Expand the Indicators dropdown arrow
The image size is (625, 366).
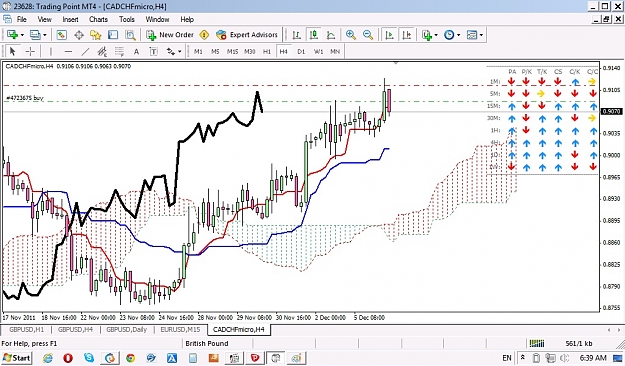(x=436, y=35)
